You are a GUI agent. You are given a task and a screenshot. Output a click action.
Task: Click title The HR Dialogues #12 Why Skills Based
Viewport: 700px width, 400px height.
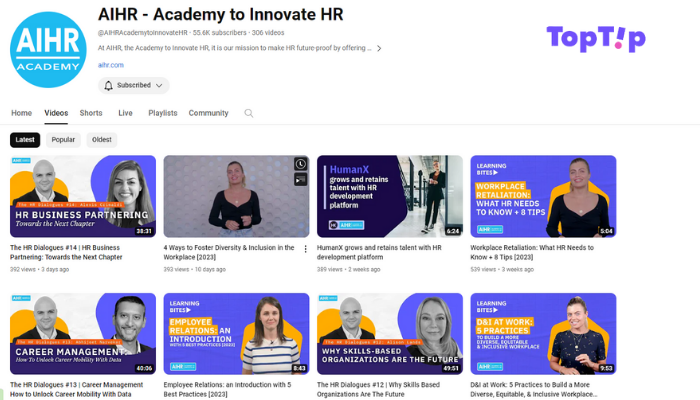[378, 389]
